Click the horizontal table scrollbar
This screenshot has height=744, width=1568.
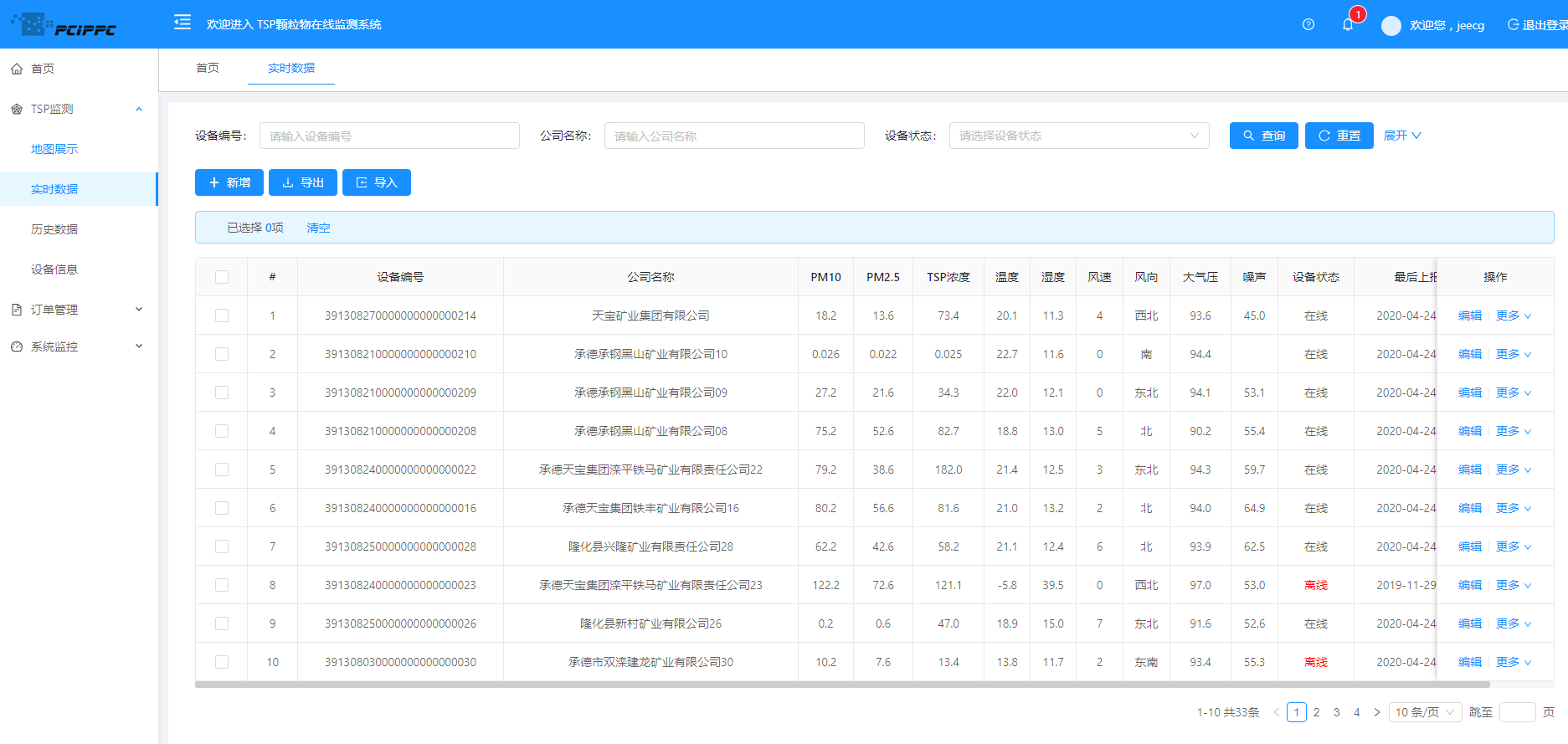click(842, 684)
